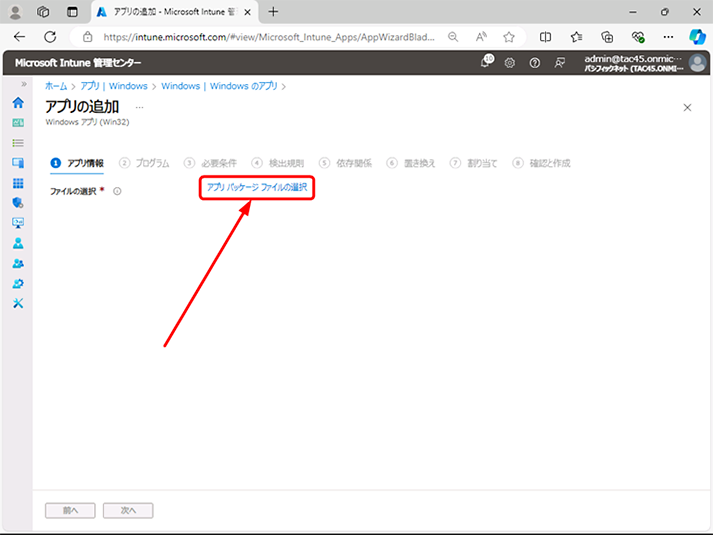Activate read aloud icon
Image resolution: width=713 pixels, height=535 pixels.
pos(481,37)
